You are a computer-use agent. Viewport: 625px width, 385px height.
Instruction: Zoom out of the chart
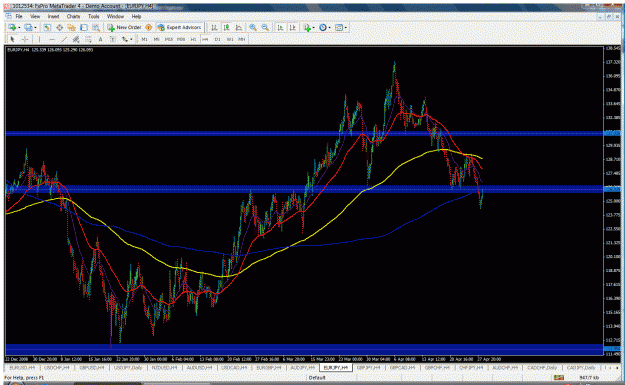(x=265, y=27)
